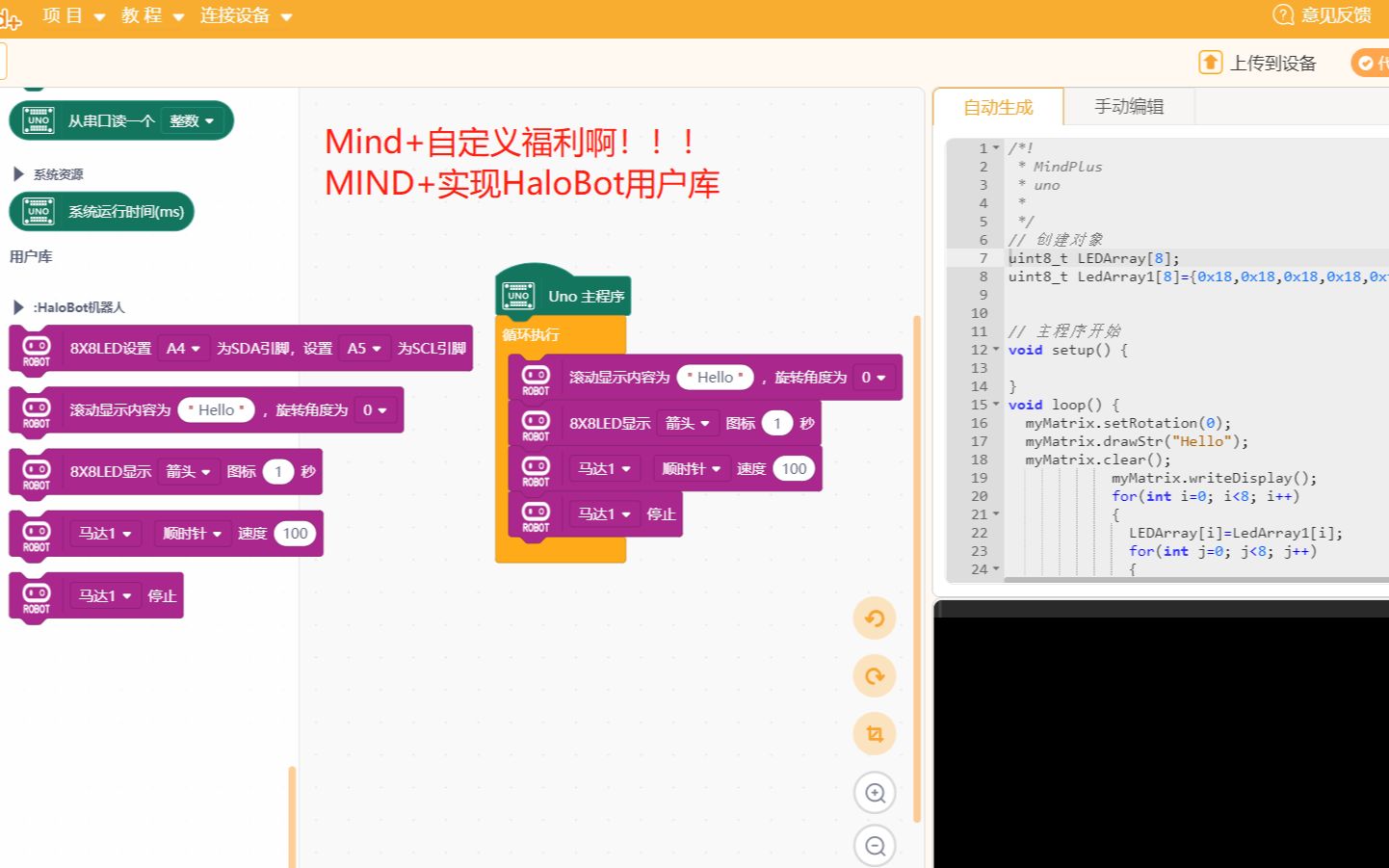The width and height of the screenshot is (1389, 868).
Task: Open the 教程 menu
Action: coord(152,15)
